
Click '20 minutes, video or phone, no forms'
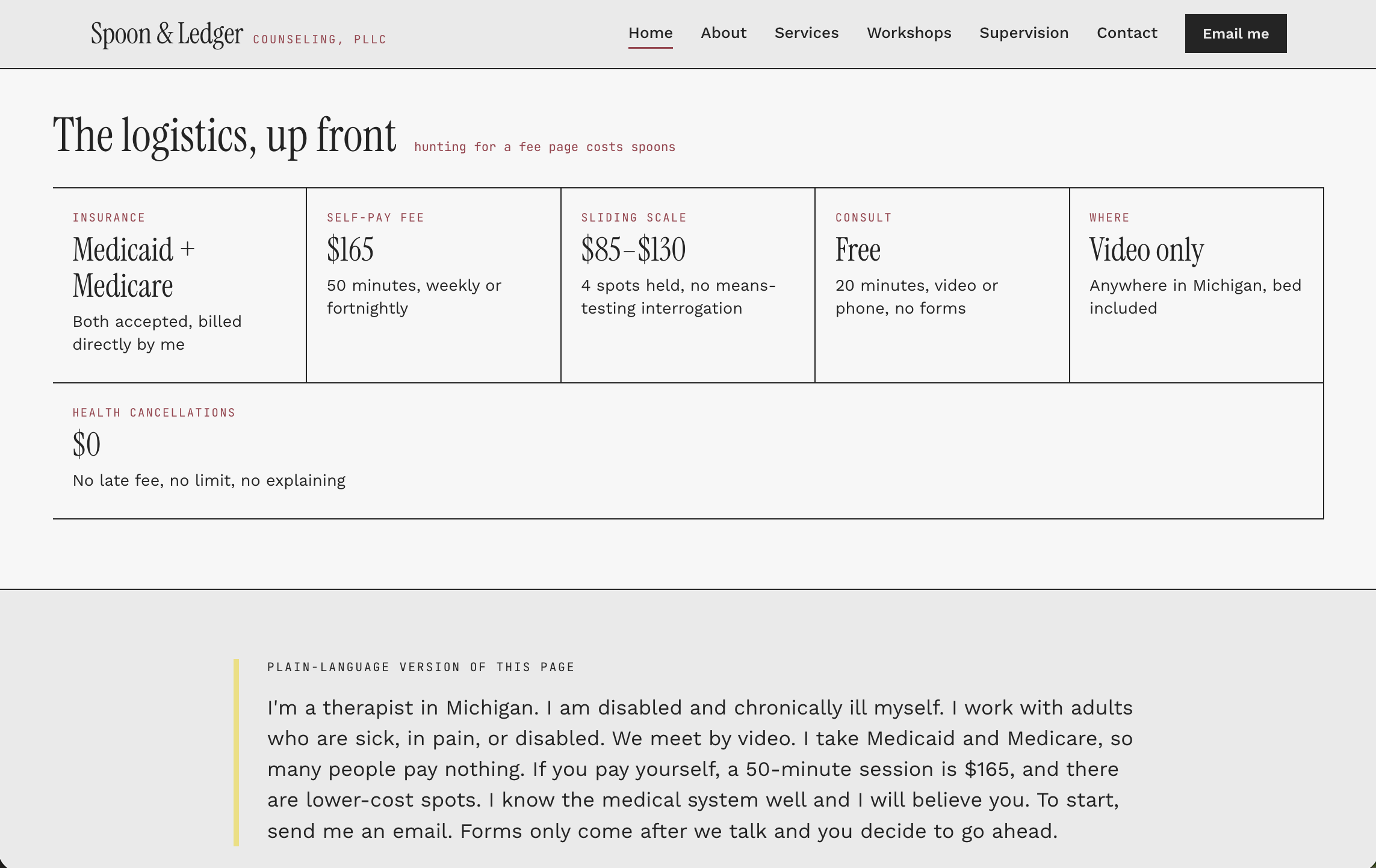(917, 297)
